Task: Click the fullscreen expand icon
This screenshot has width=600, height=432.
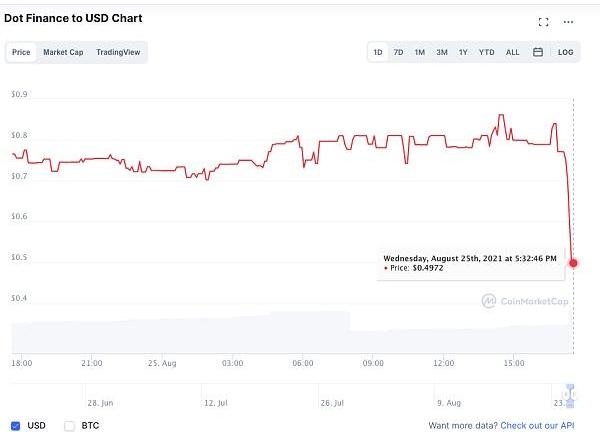Action: point(544,21)
